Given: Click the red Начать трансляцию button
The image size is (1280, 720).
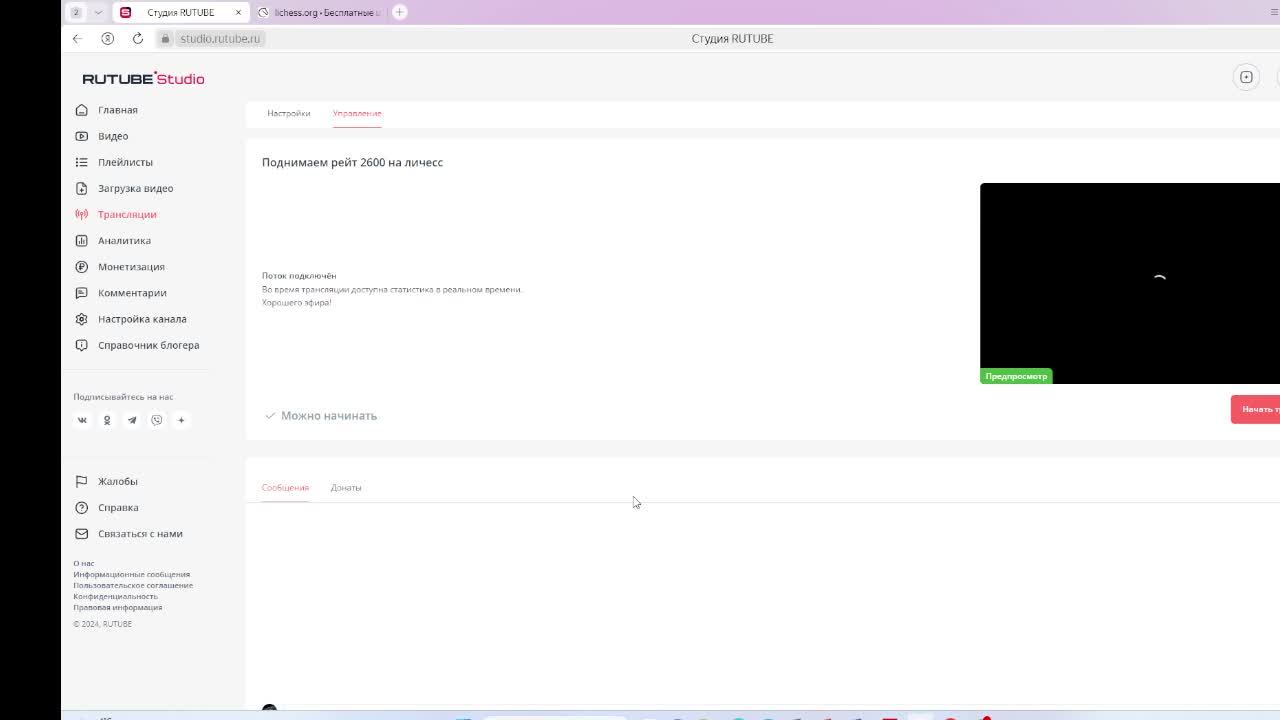Looking at the screenshot, I should [1255, 409].
